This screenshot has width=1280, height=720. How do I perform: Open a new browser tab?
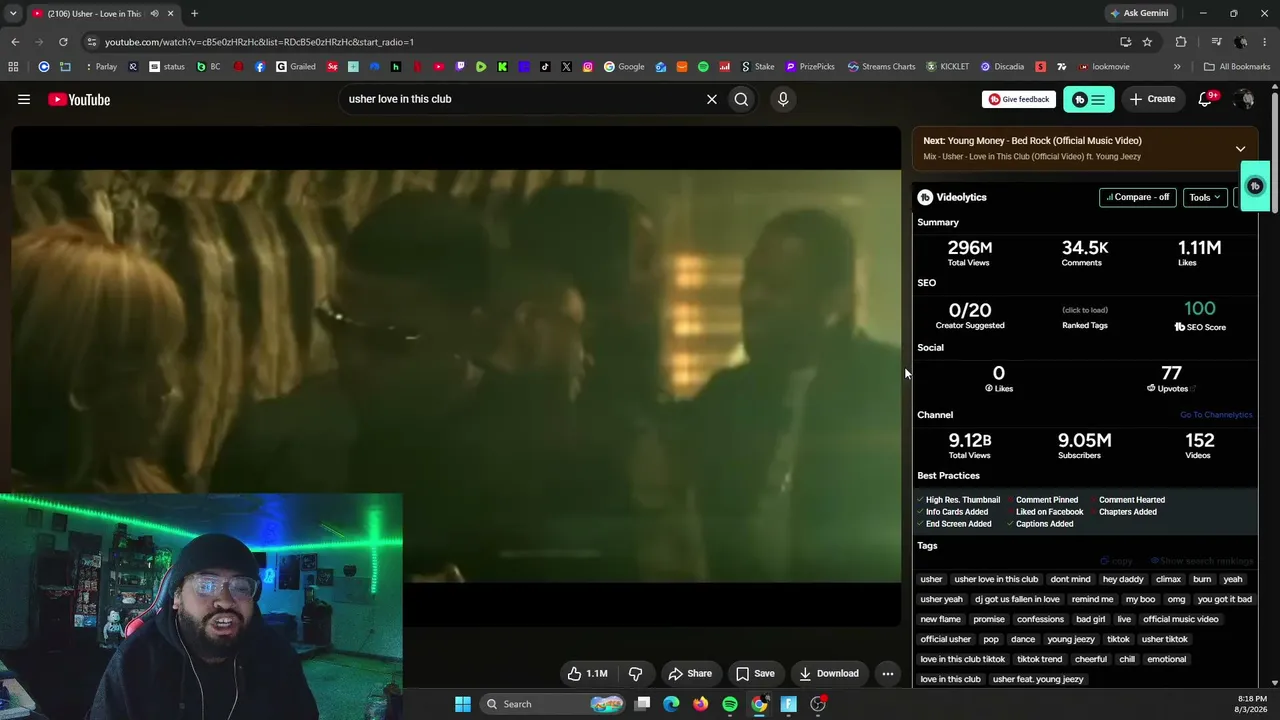pos(194,14)
